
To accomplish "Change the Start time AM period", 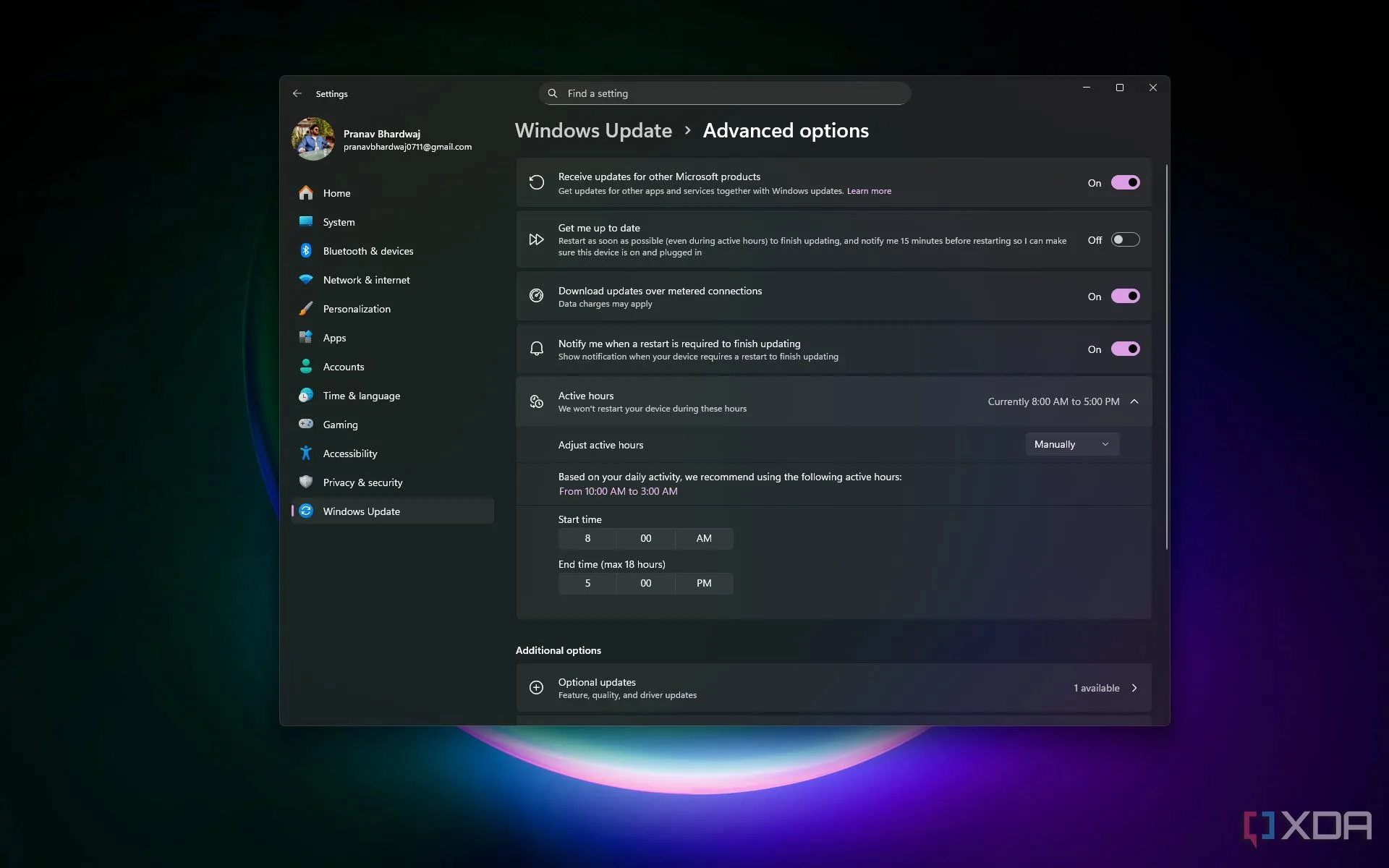I will (704, 538).
